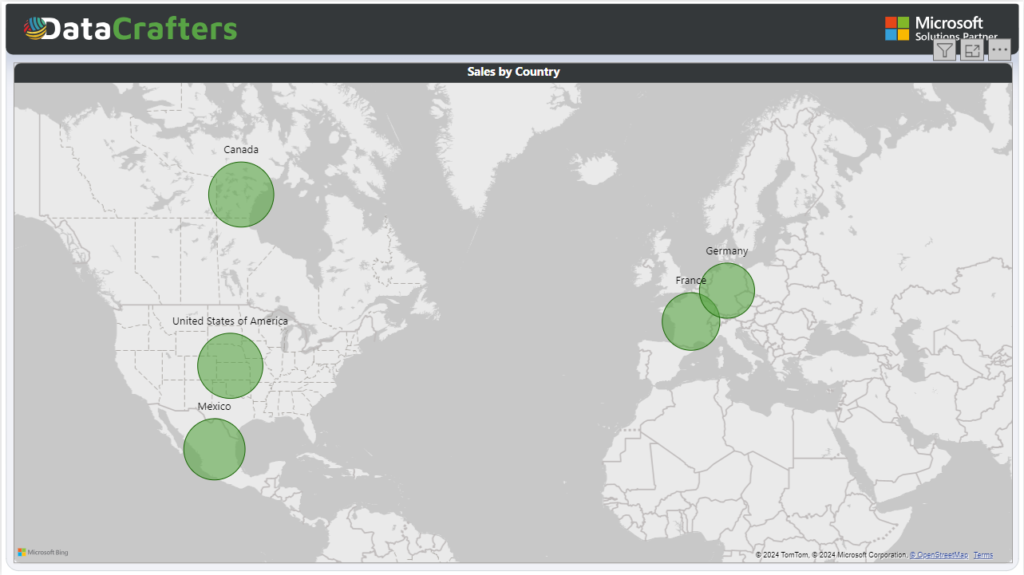Click the Germany label text
This screenshot has height=575, width=1024.
point(726,251)
